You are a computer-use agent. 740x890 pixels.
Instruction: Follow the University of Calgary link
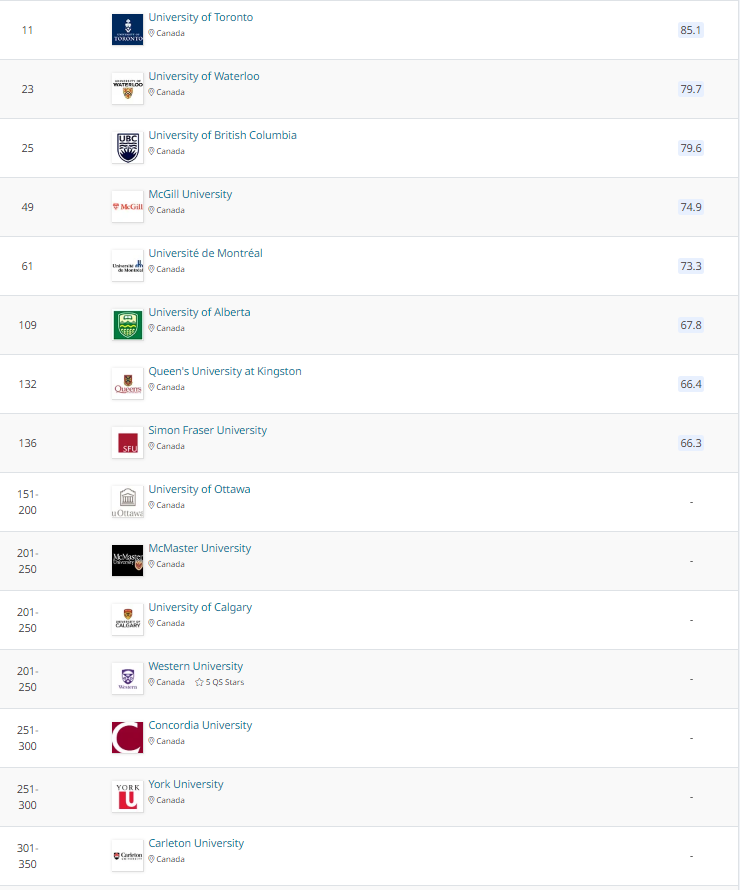[200, 607]
